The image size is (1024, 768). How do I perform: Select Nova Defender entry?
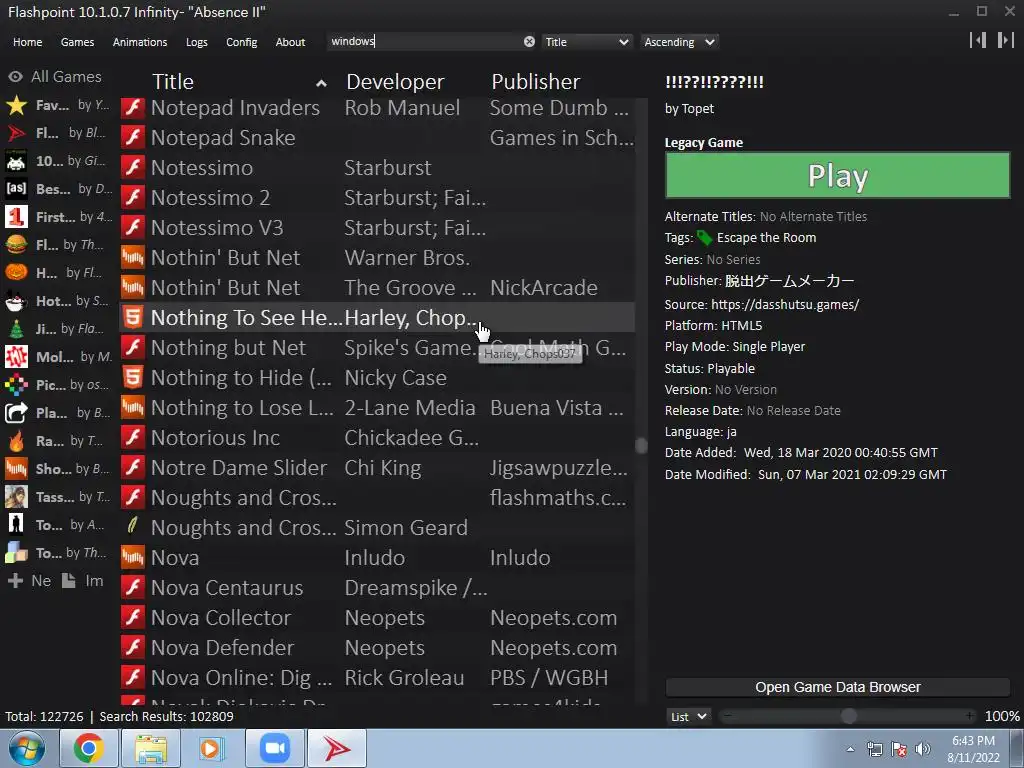pos(377,648)
